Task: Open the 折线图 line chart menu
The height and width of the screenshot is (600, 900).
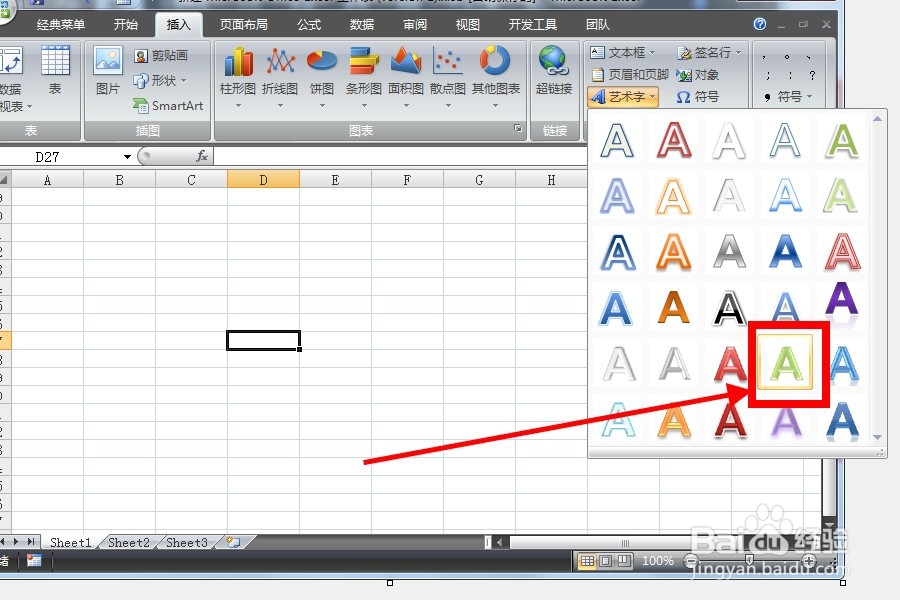Action: 280,78
